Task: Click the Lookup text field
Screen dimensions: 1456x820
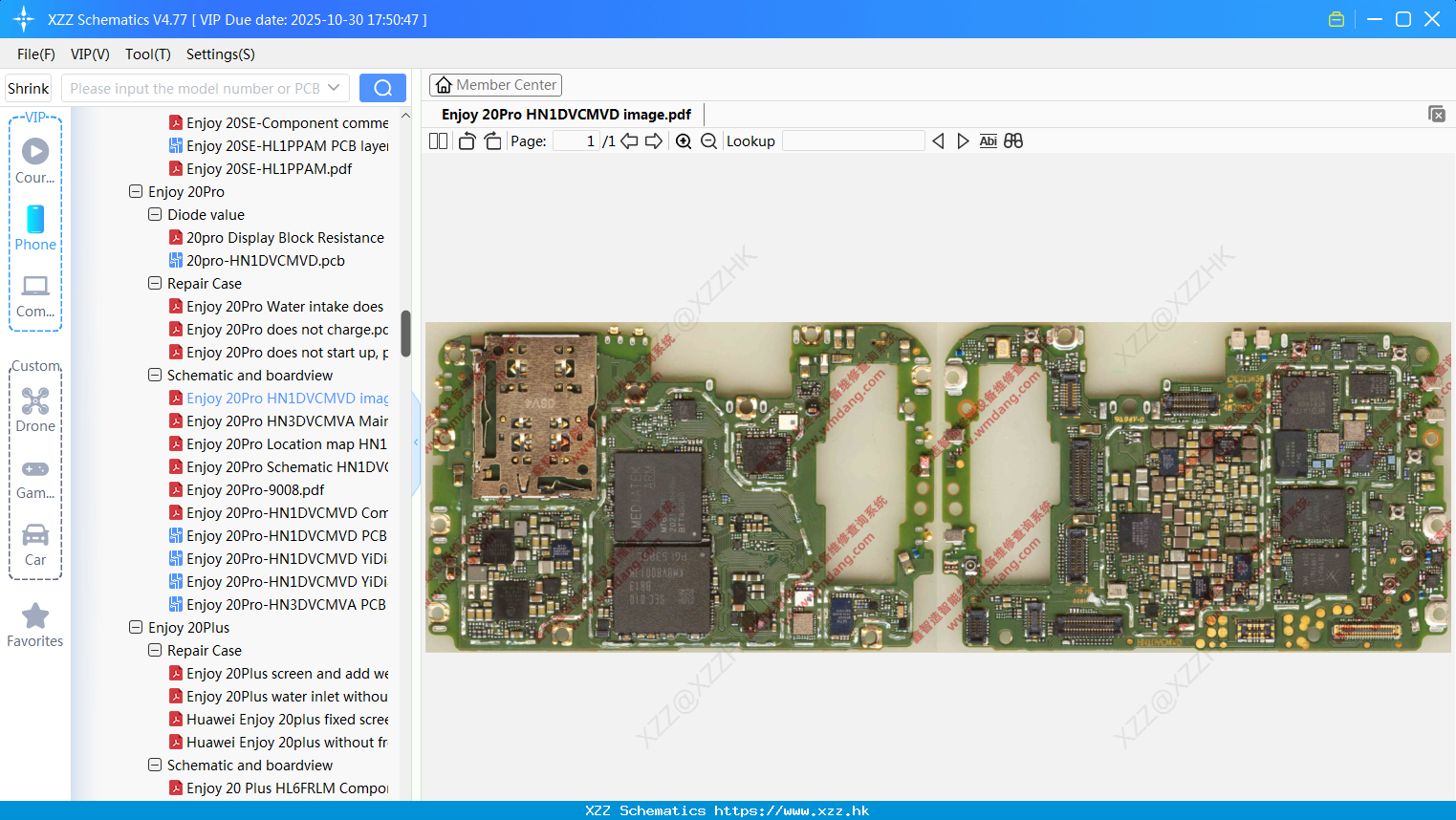Action: click(854, 140)
